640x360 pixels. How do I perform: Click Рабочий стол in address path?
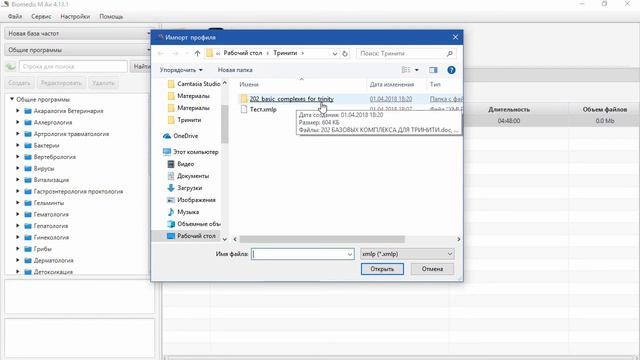243,53
